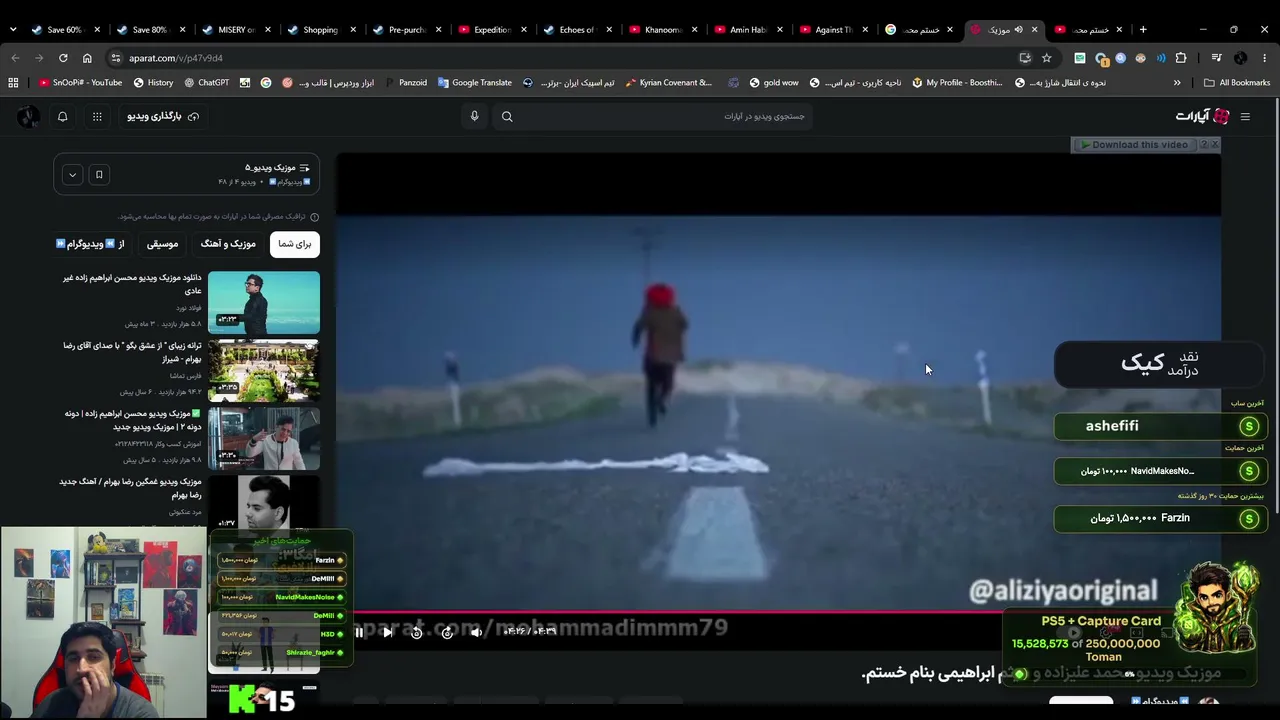Select the از ویدیوگرام tab
The width and height of the screenshot is (1280, 720).
[x=90, y=244]
